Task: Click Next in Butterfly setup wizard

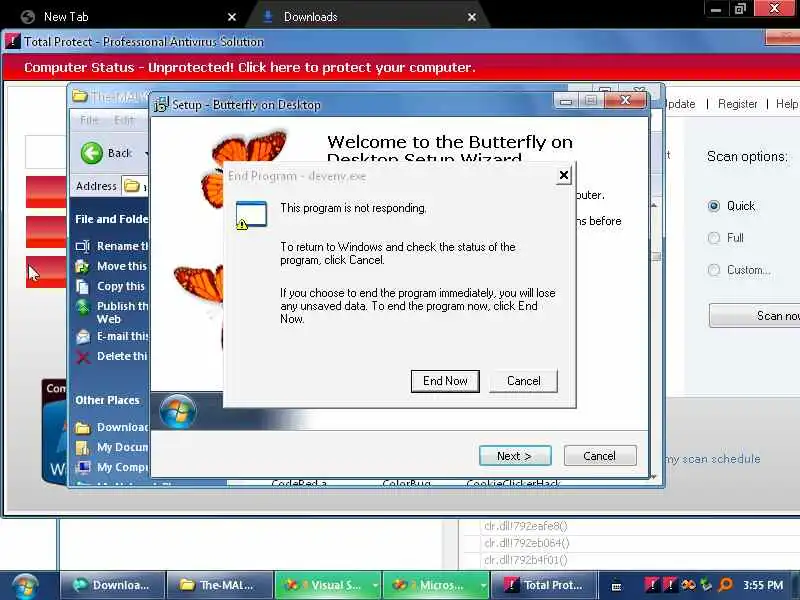Action: click(515, 456)
